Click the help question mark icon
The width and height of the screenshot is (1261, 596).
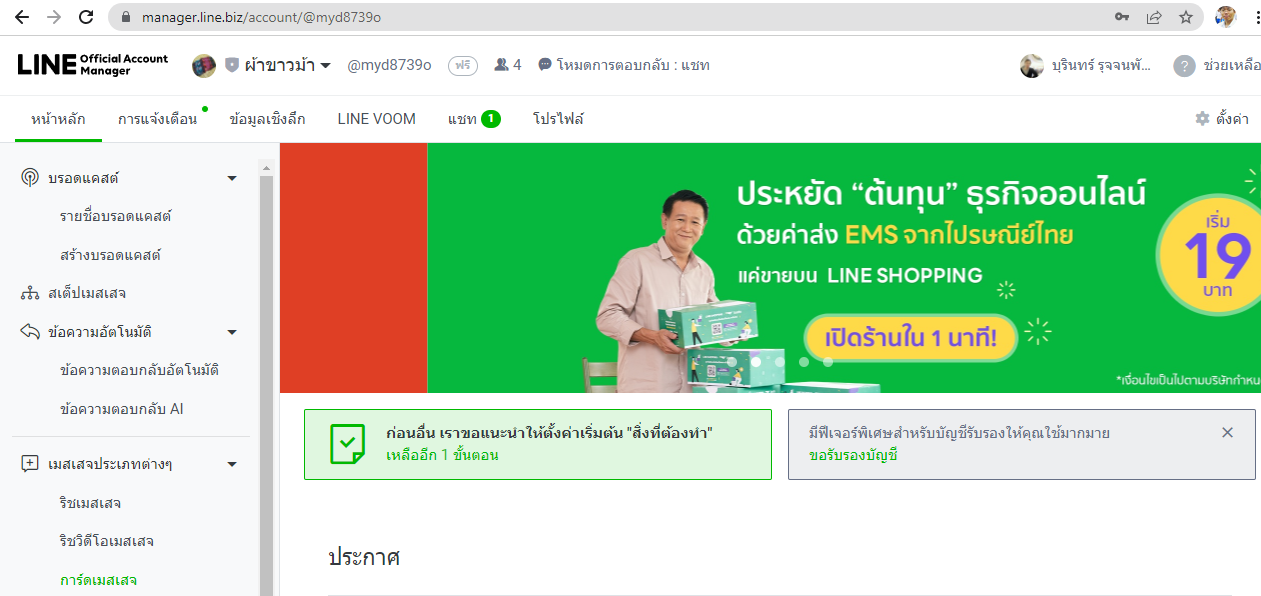pyautogui.click(x=1184, y=66)
